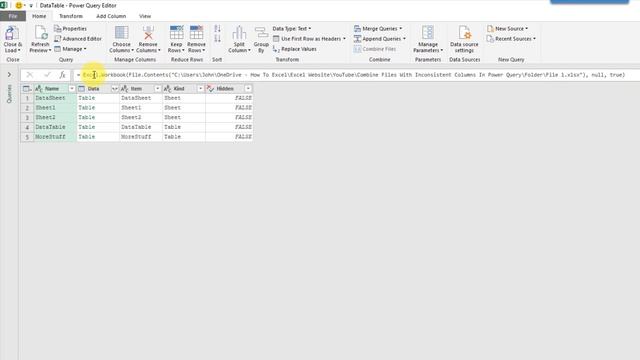Image resolution: width=640 pixels, height=360 pixels.
Task: Click the Table link in the Sheet2 row
Action: [x=87, y=118]
